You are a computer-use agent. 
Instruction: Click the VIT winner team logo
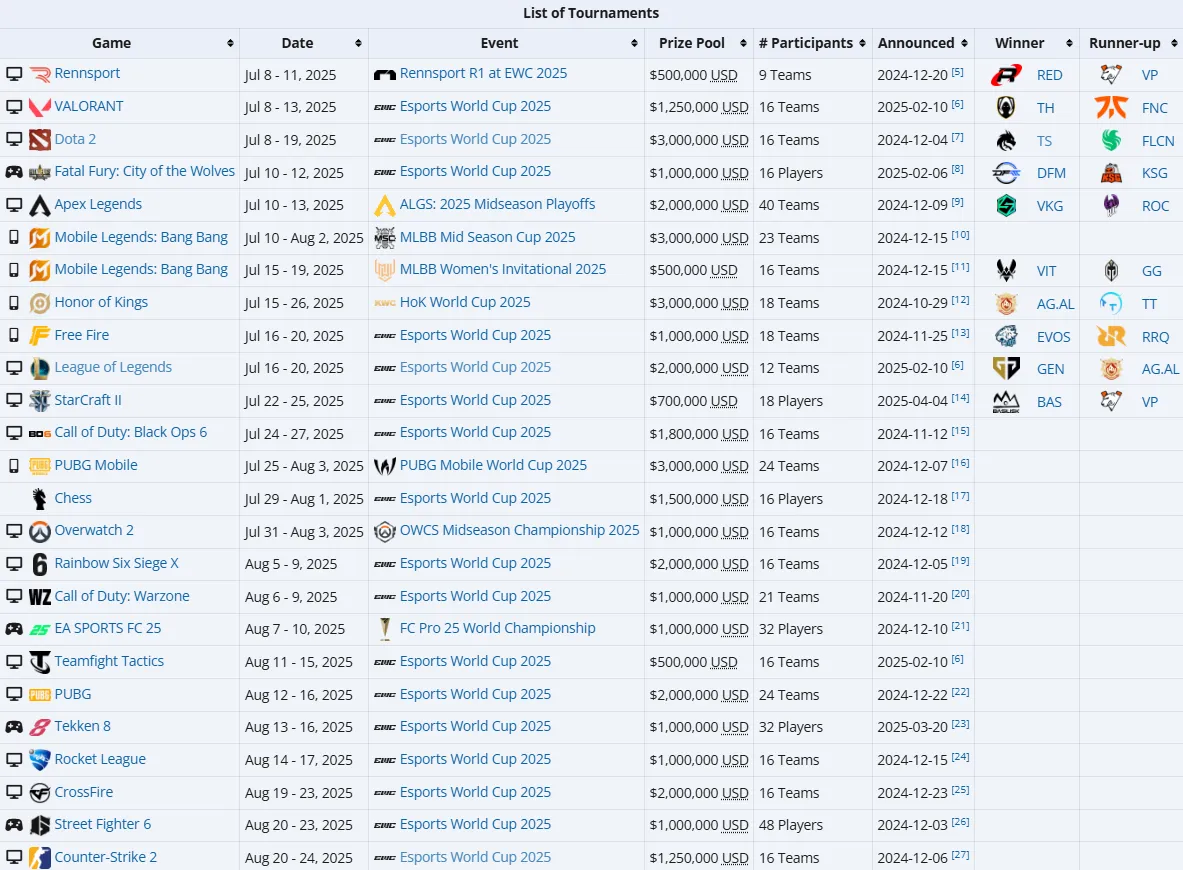tap(1006, 270)
